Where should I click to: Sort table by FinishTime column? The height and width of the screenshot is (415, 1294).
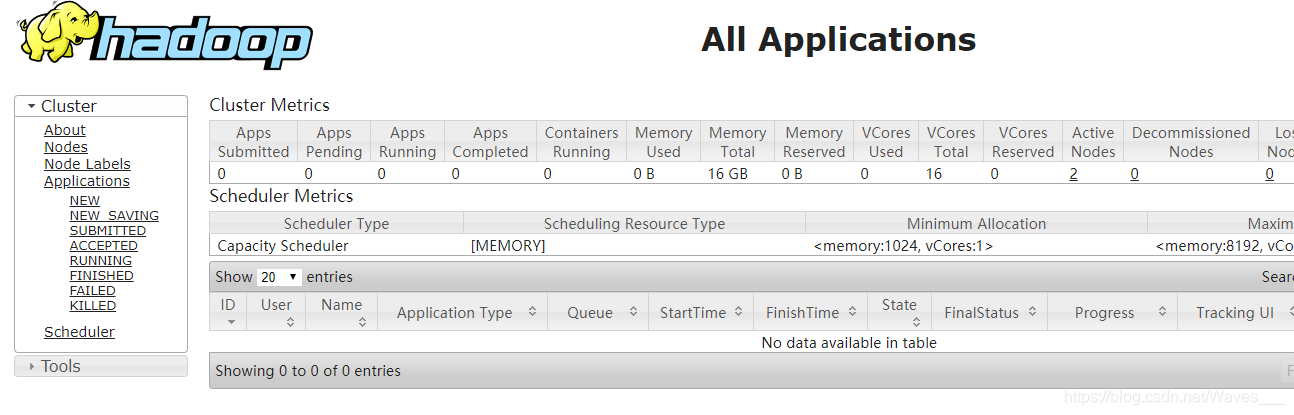coord(810,312)
